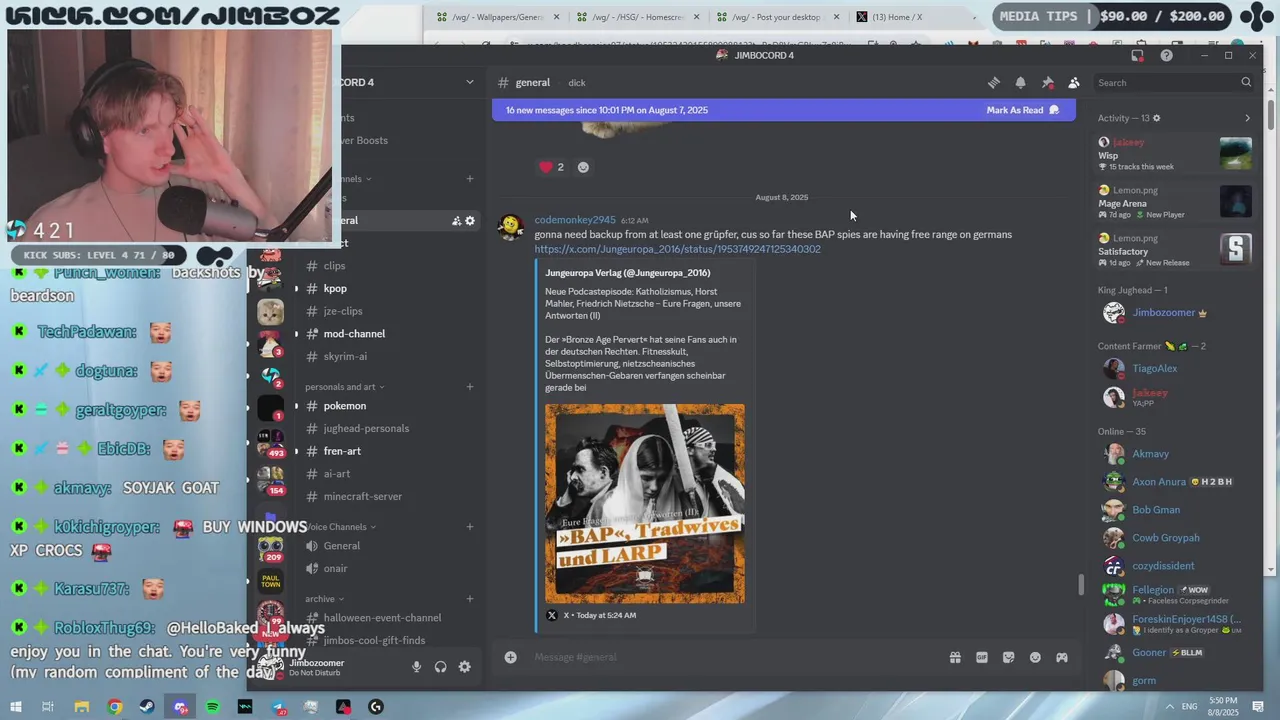The width and height of the screenshot is (1280, 720).
Task: Create channel in personals and art category
Action: [x=470, y=387]
